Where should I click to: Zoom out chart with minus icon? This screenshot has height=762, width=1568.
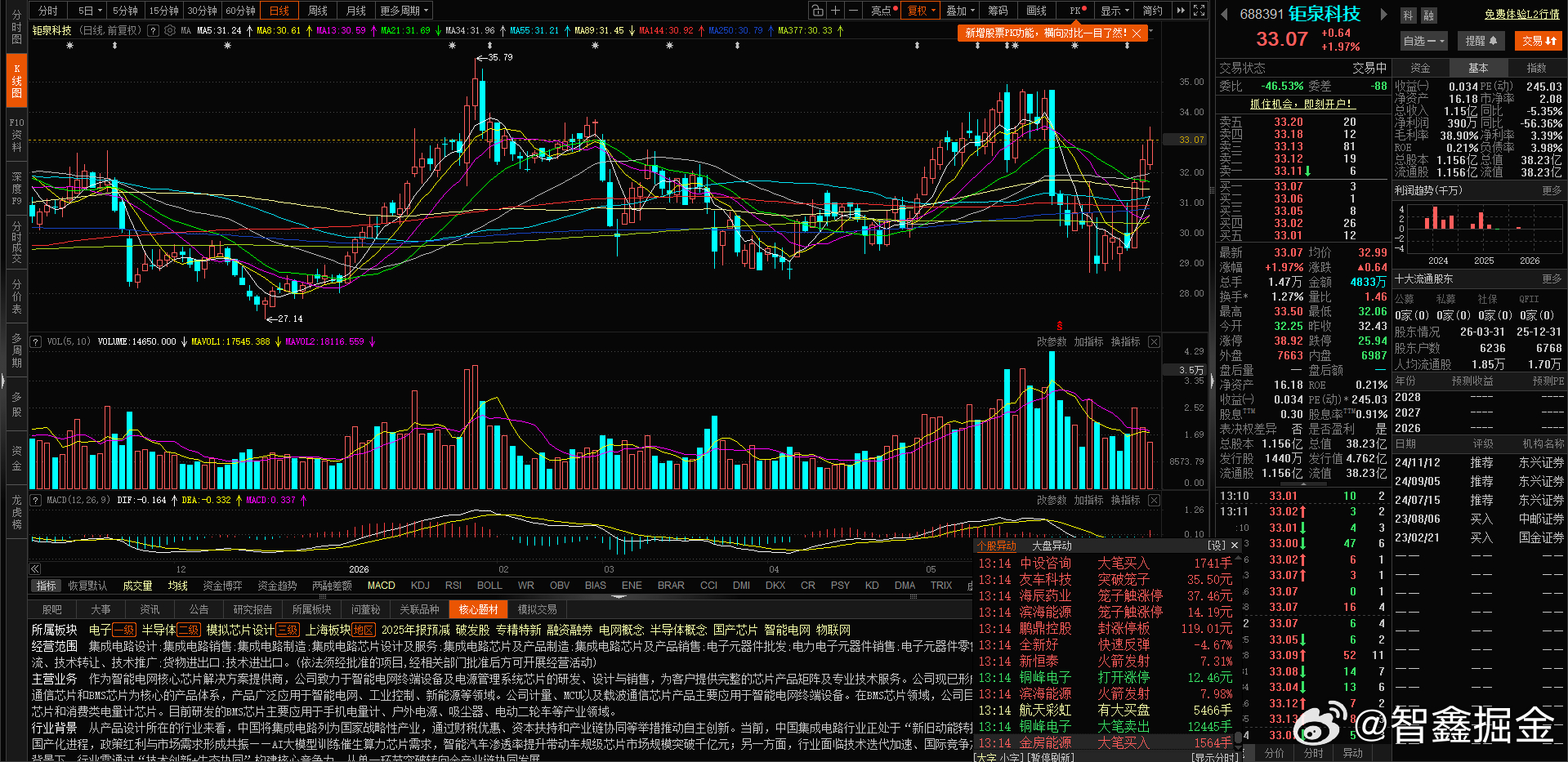[853, 11]
